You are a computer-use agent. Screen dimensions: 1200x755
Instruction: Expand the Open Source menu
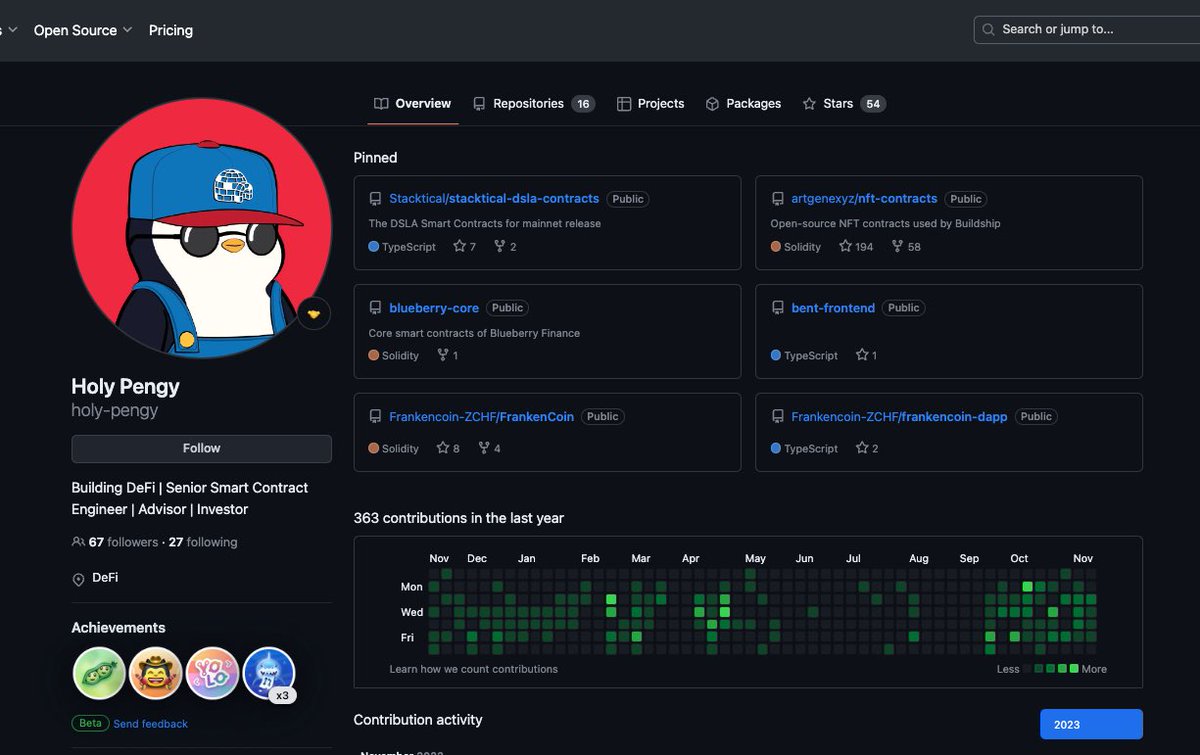[x=82, y=30]
